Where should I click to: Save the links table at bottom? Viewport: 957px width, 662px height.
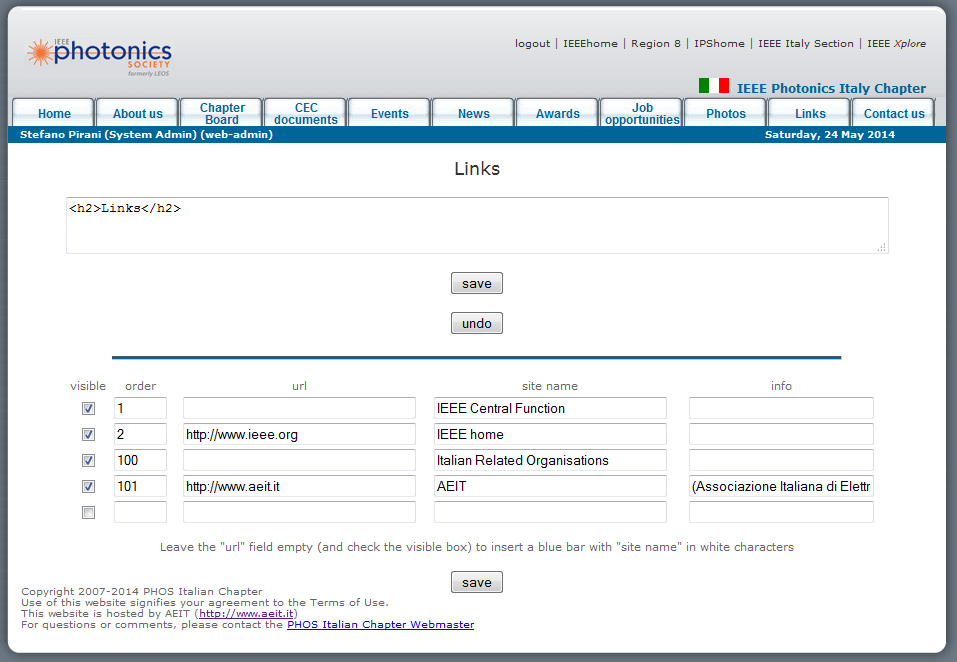[x=477, y=582]
